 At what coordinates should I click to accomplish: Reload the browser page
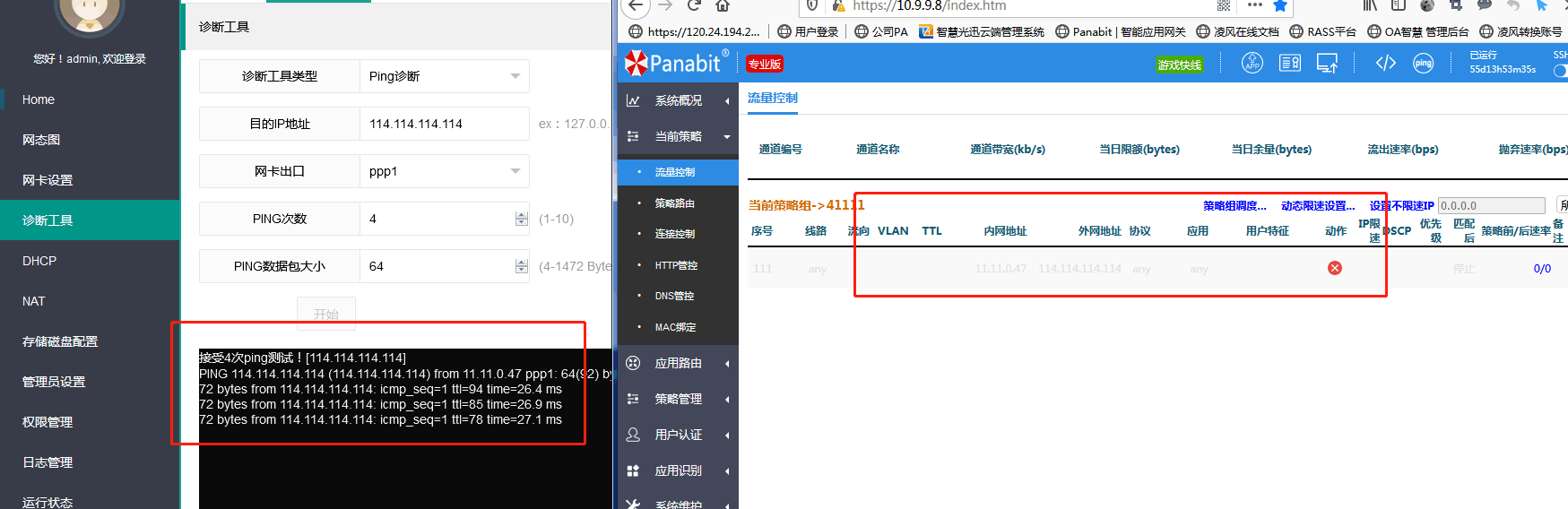(694, 6)
